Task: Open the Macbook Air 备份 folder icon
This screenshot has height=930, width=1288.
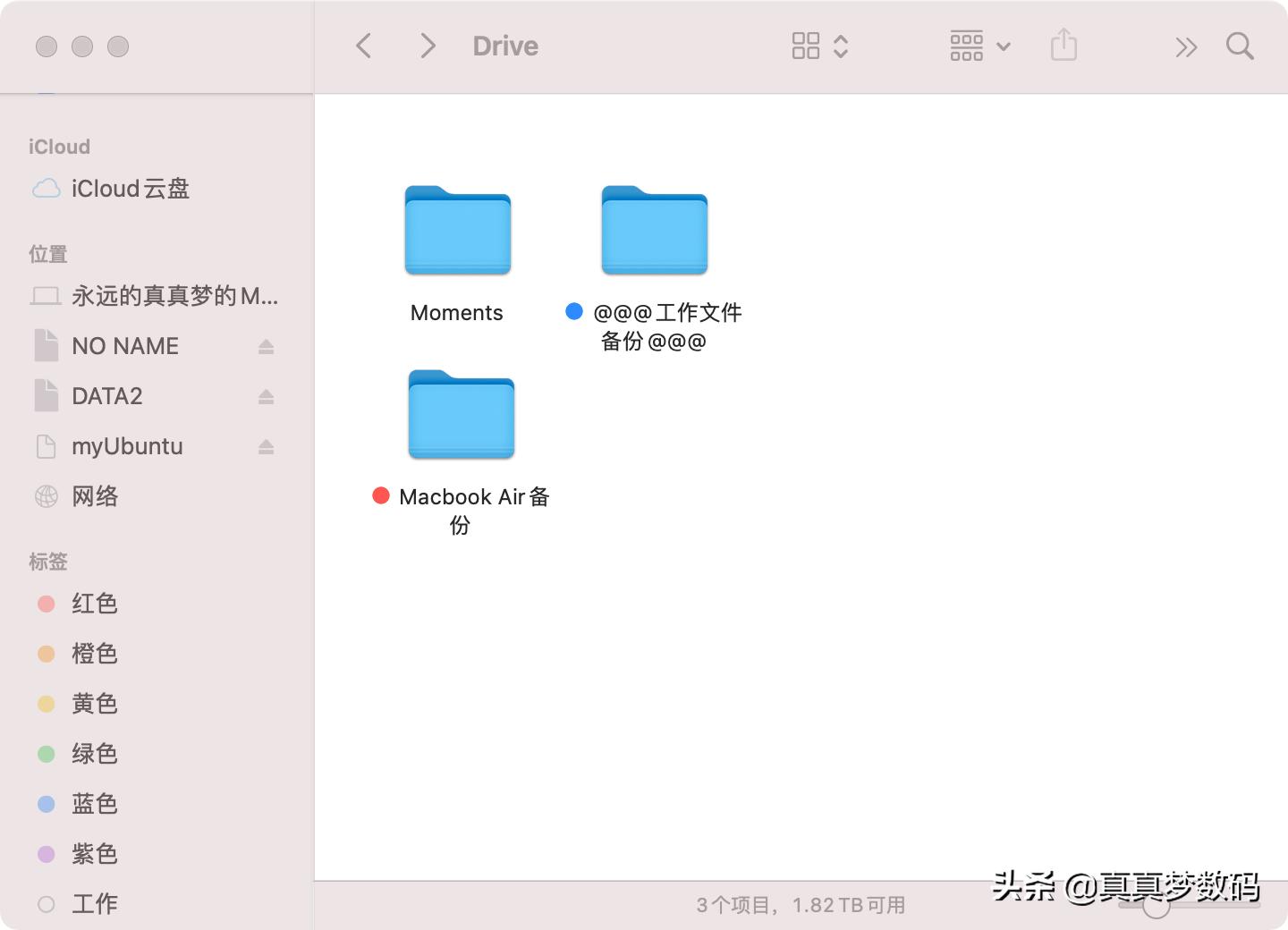Action: [461, 415]
